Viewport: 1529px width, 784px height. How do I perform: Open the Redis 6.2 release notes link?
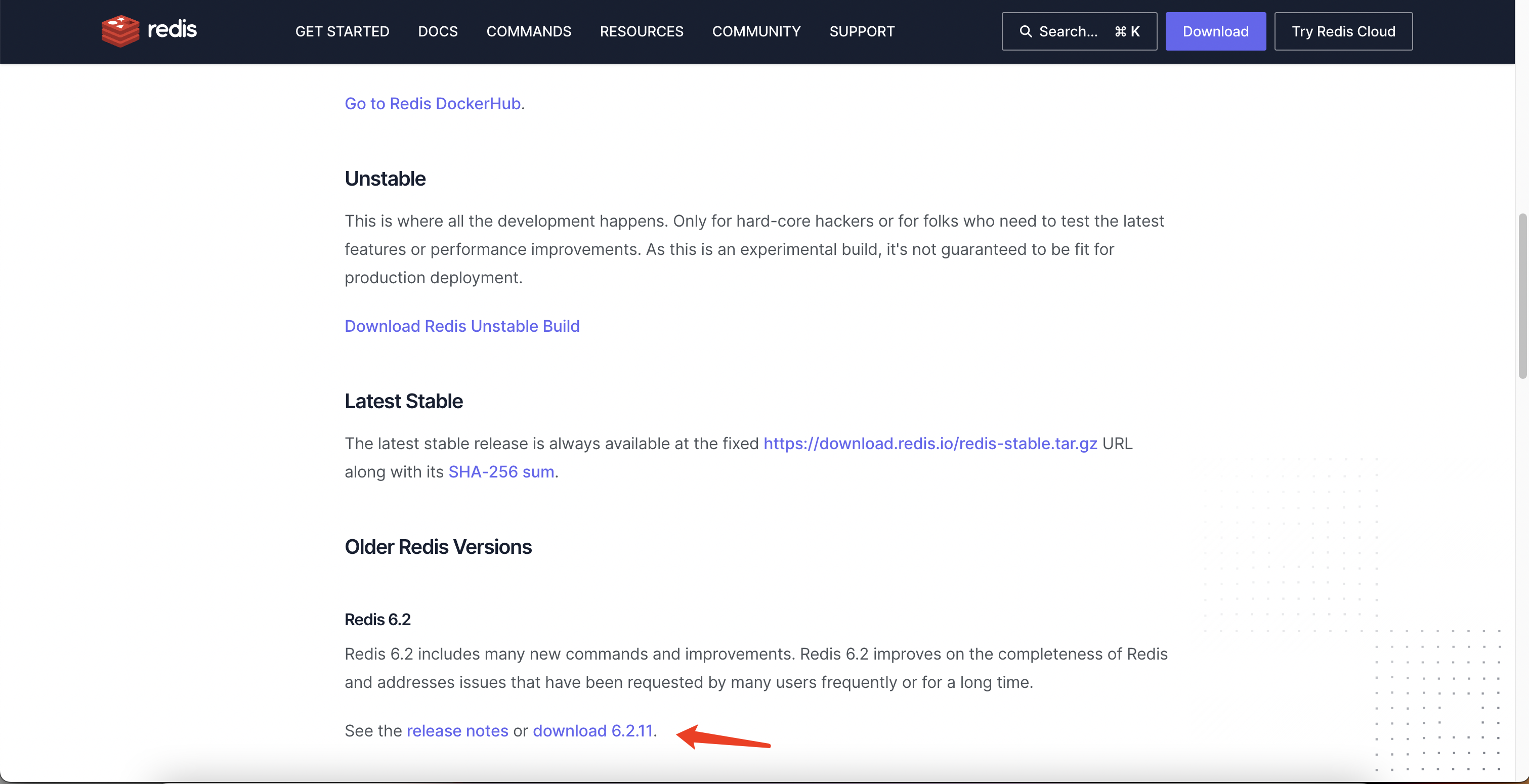pos(456,730)
